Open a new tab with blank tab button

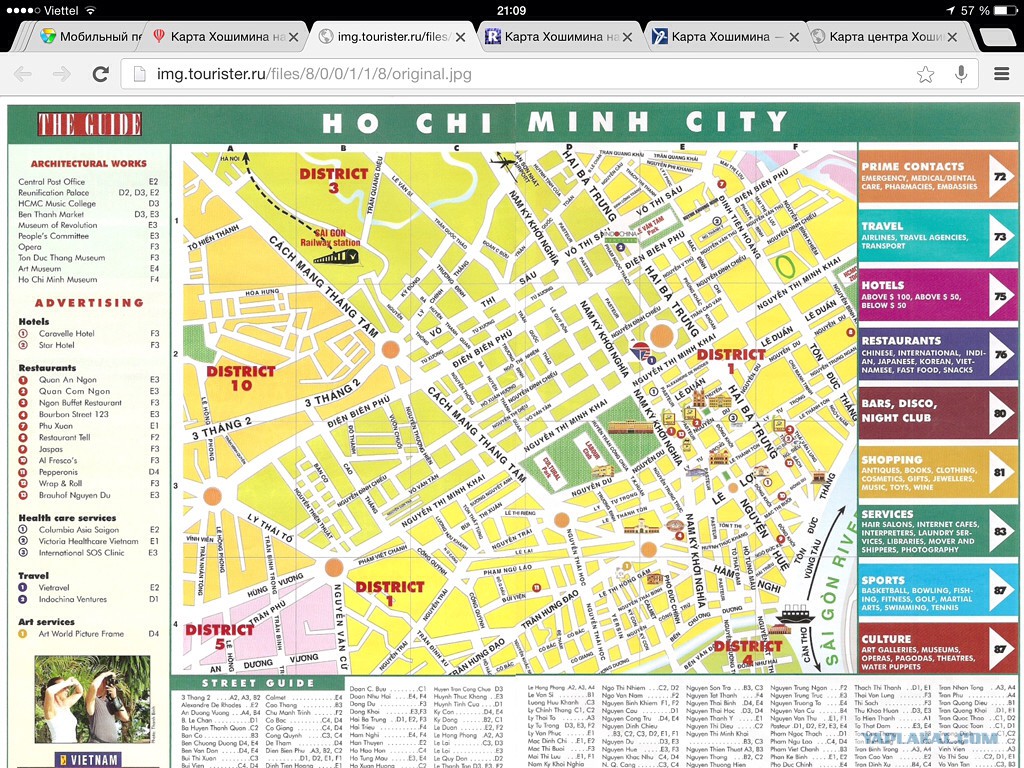coord(997,37)
